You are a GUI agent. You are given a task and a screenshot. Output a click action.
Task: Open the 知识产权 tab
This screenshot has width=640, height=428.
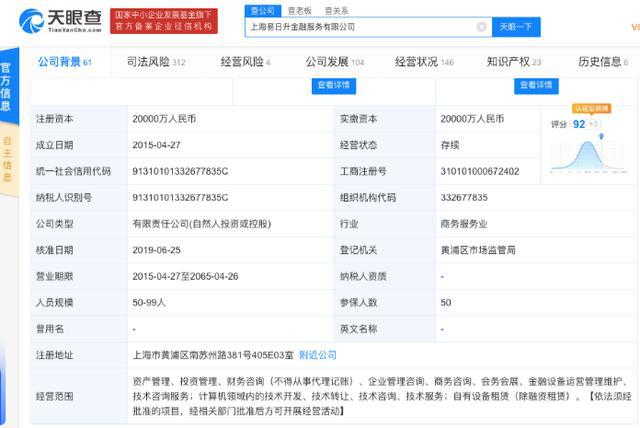coord(513,62)
